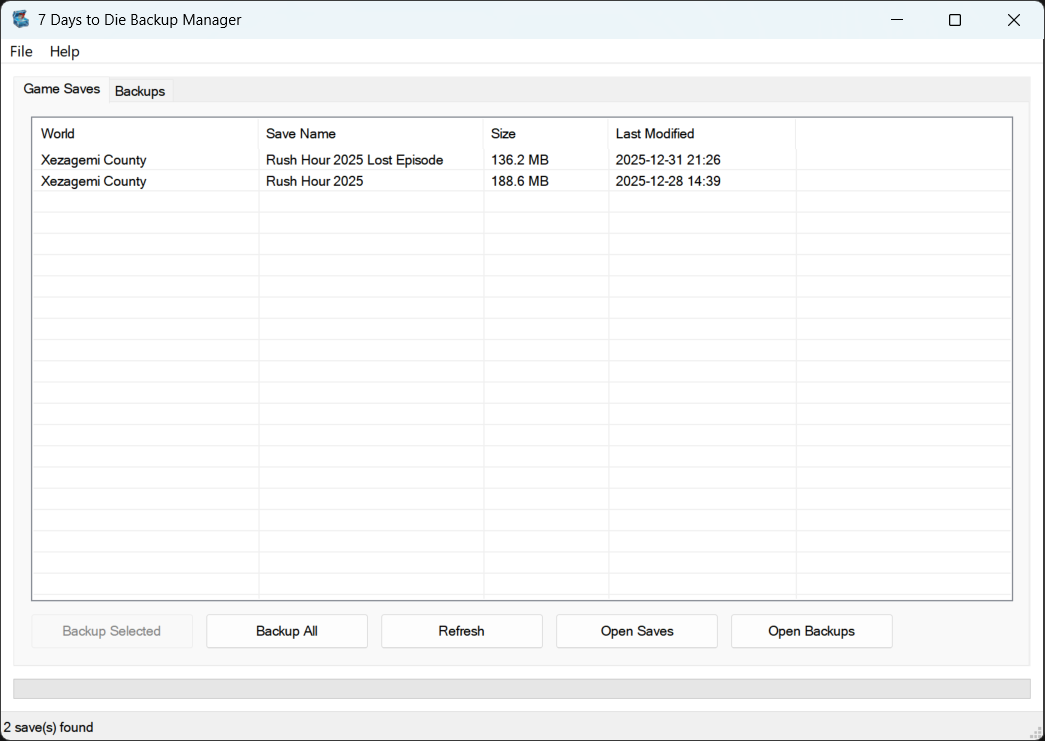This screenshot has height=741, width=1045.
Task: Click Open Backups button
Action: pyautogui.click(x=811, y=631)
